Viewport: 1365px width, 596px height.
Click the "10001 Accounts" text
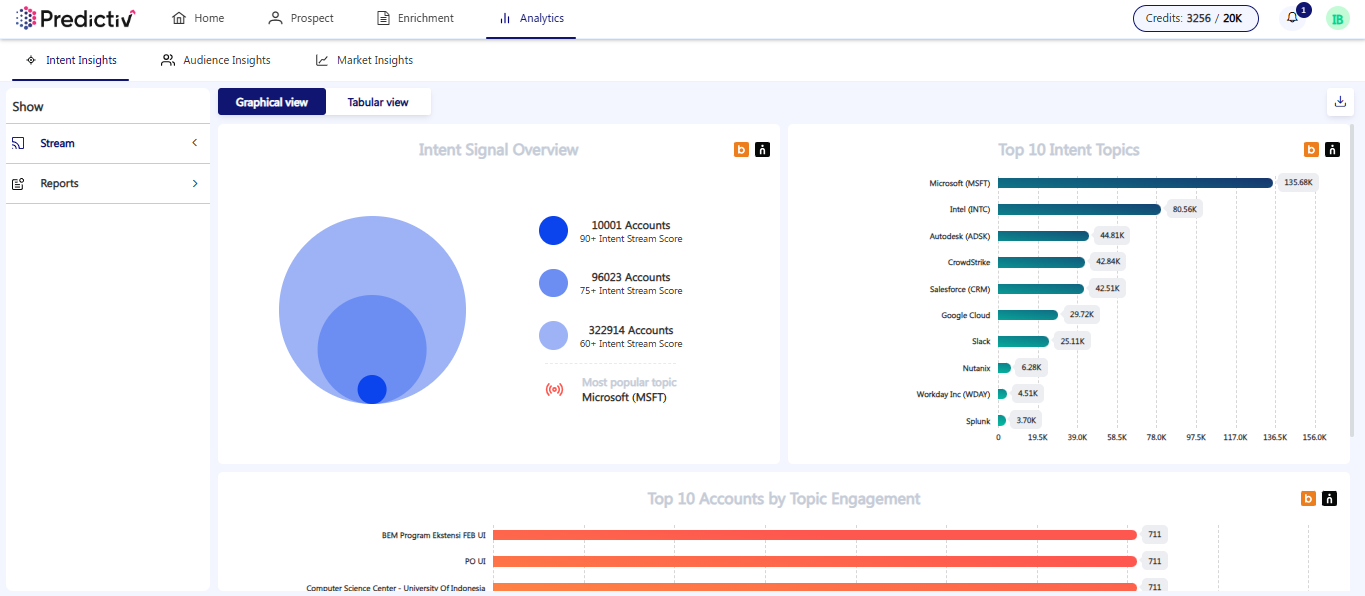[x=631, y=226]
